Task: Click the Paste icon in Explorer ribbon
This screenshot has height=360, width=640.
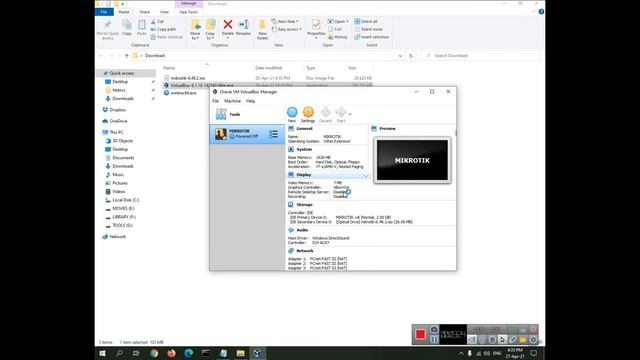Action: 142,25
